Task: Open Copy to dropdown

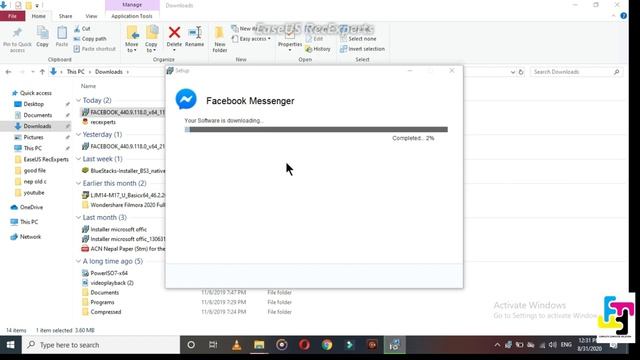Action: tap(151, 47)
